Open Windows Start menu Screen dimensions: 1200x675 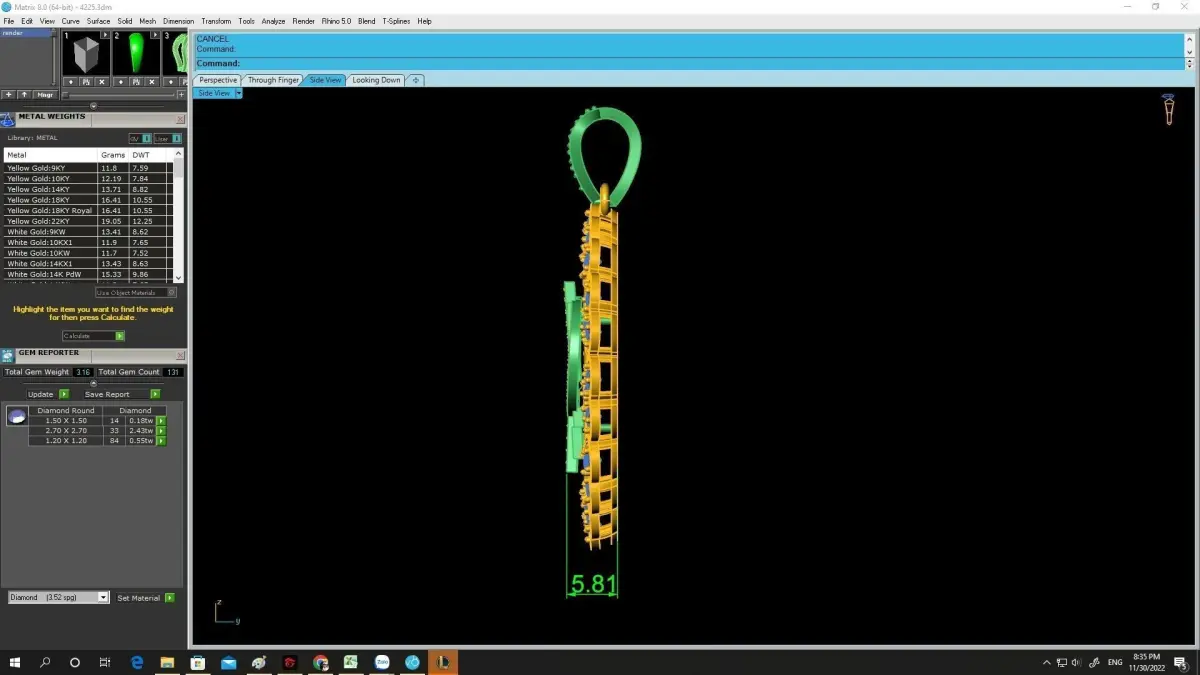pyautogui.click(x=15, y=662)
